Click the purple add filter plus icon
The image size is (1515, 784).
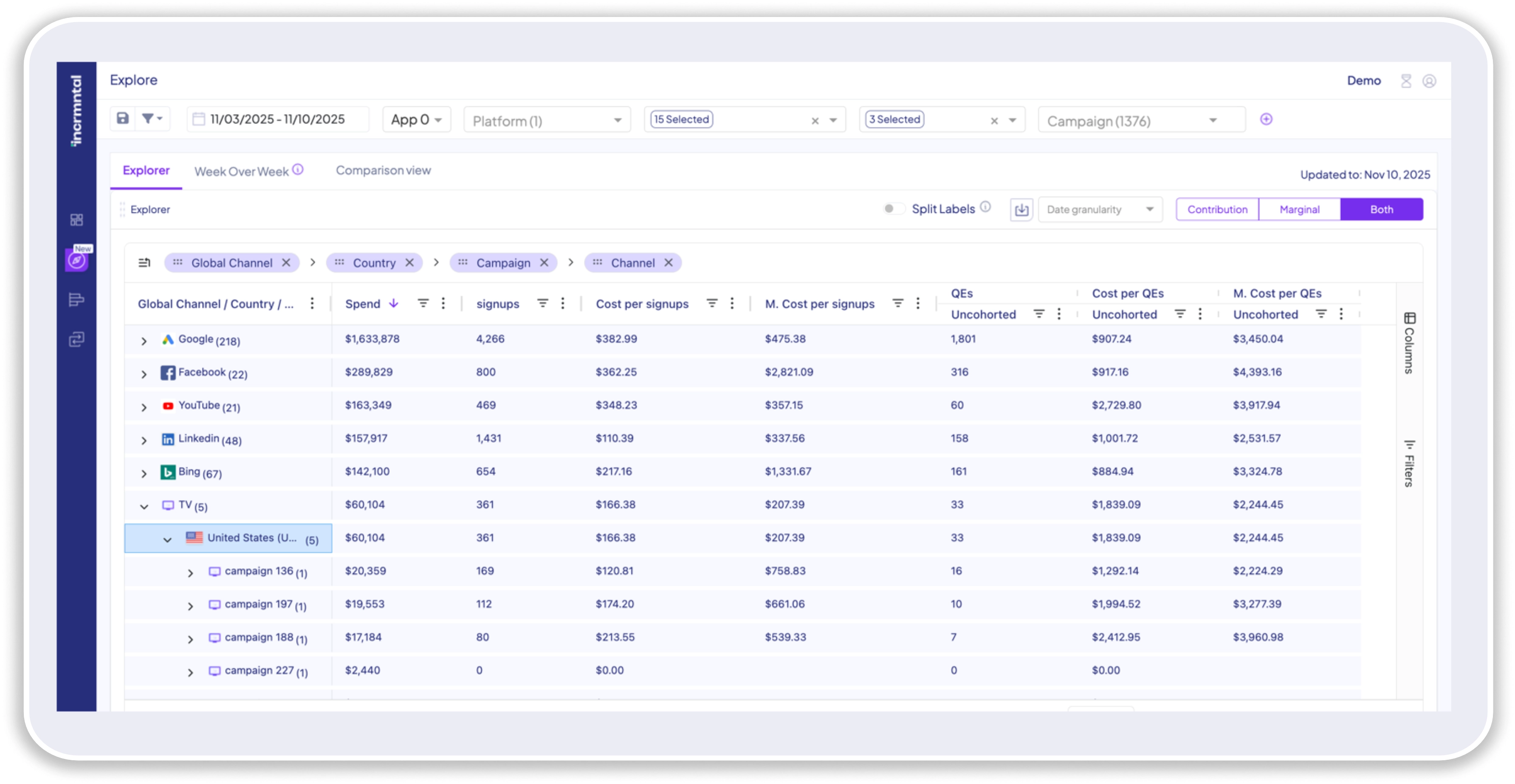click(x=1266, y=119)
